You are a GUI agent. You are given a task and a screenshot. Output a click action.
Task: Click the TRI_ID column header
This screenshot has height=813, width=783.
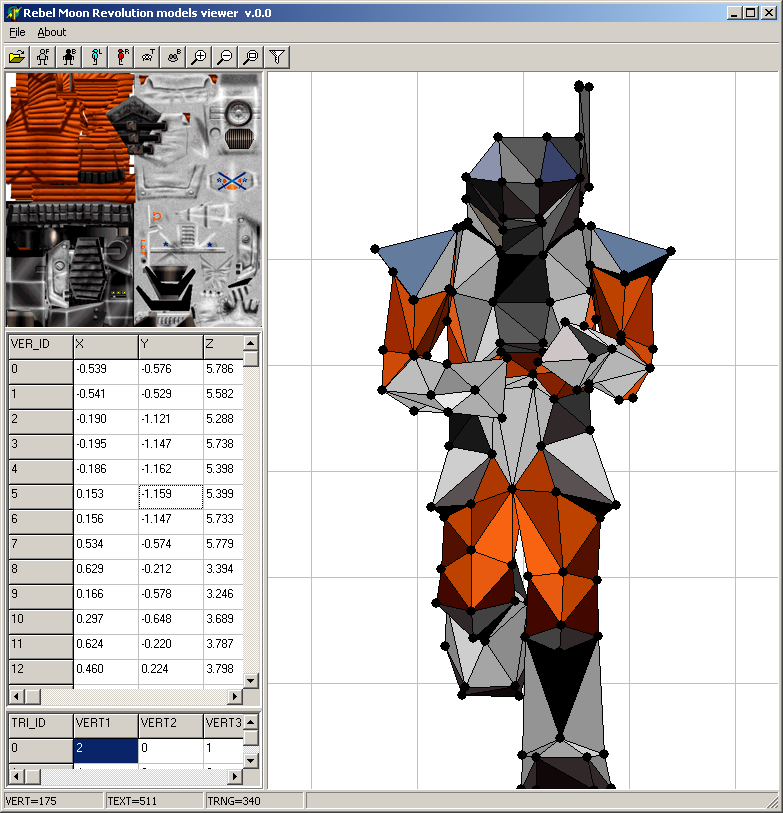click(41, 725)
